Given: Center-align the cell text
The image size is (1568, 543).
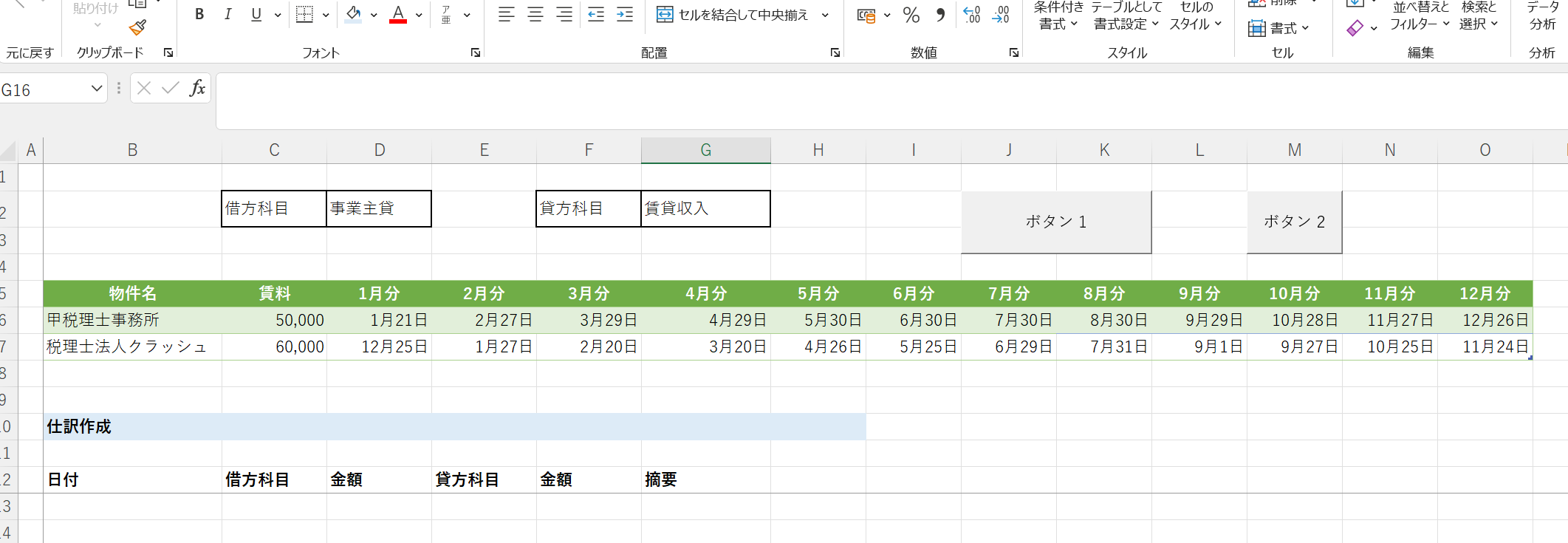Looking at the screenshot, I should tap(535, 15).
